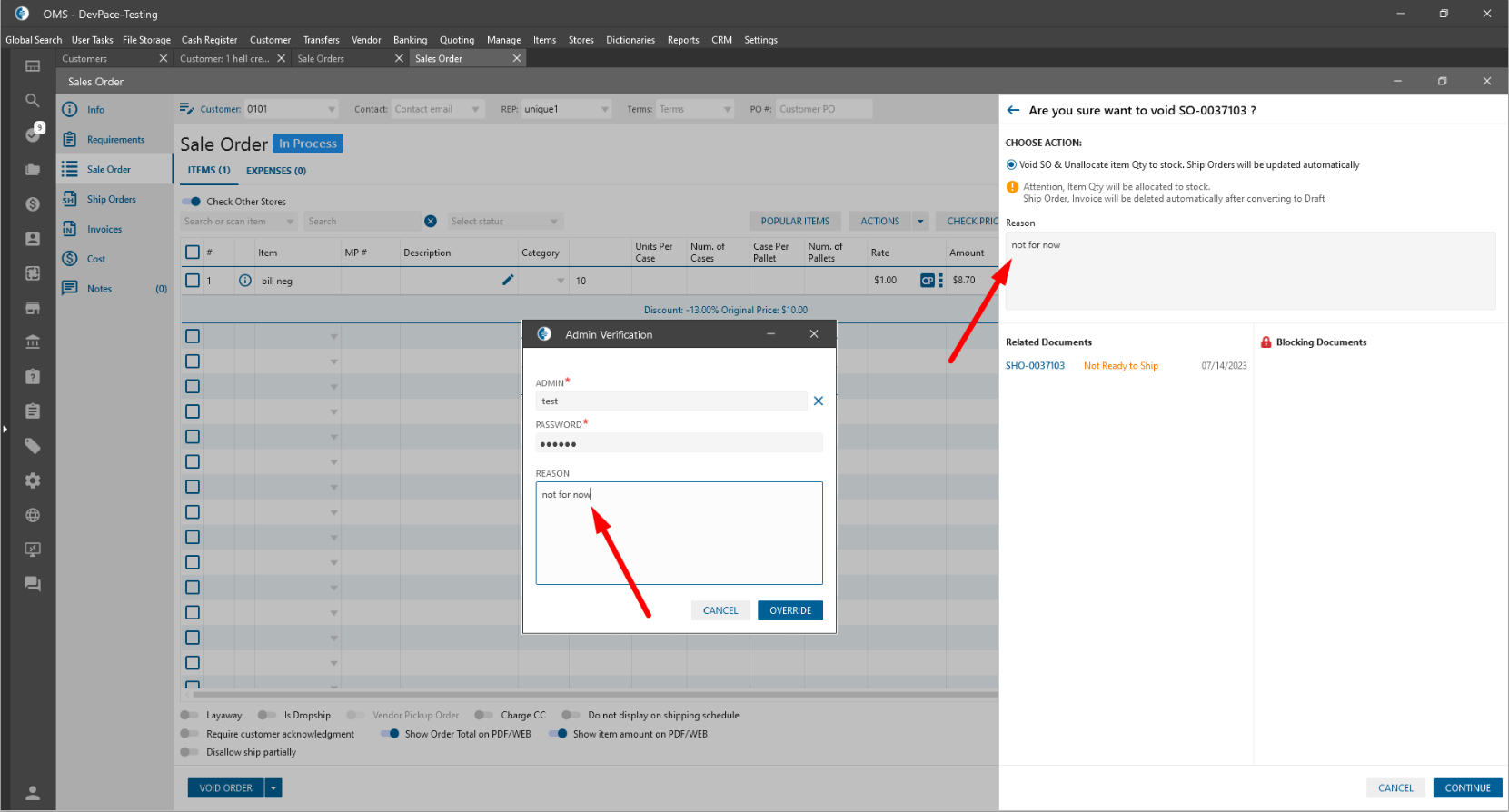Open the user tasks icon with badge 9
Viewport: 1509px width, 812px height.
pyautogui.click(x=34, y=134)
